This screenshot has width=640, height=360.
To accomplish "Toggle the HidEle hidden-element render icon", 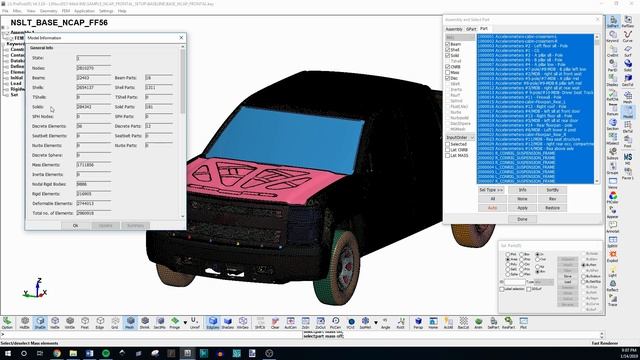I will [x=25, y=322].
